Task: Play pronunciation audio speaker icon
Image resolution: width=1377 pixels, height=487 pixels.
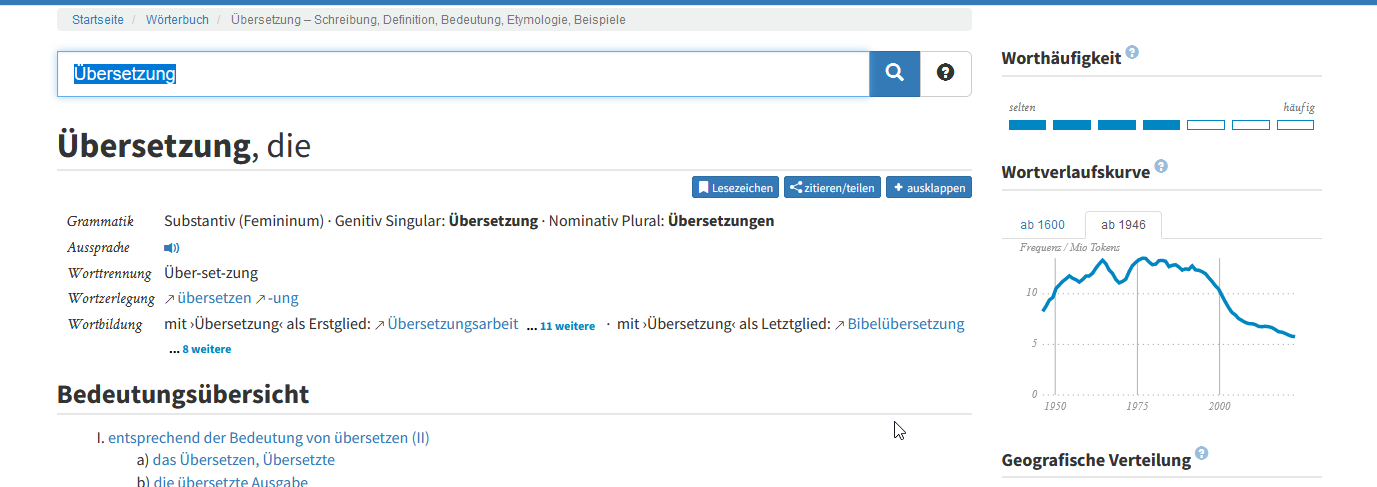Action: 172,248
